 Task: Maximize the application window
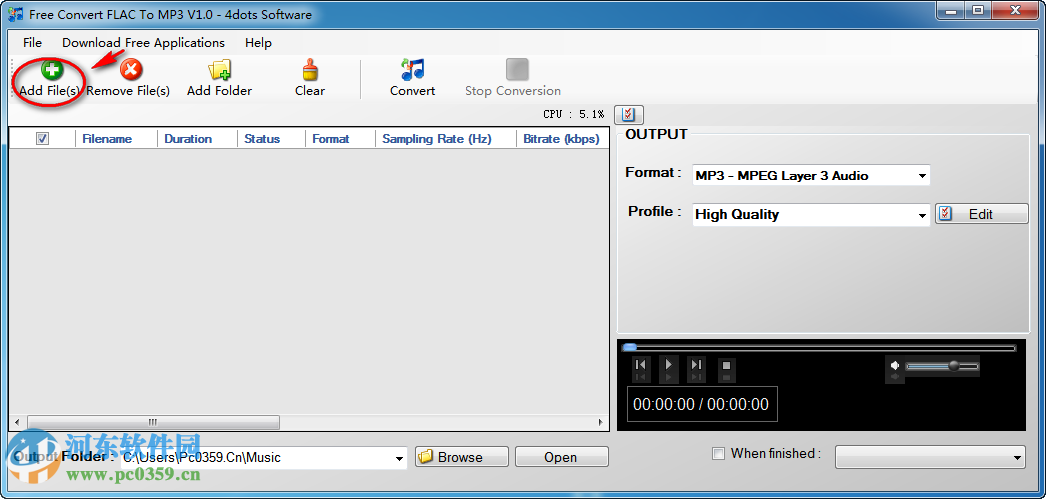[978, 10]
